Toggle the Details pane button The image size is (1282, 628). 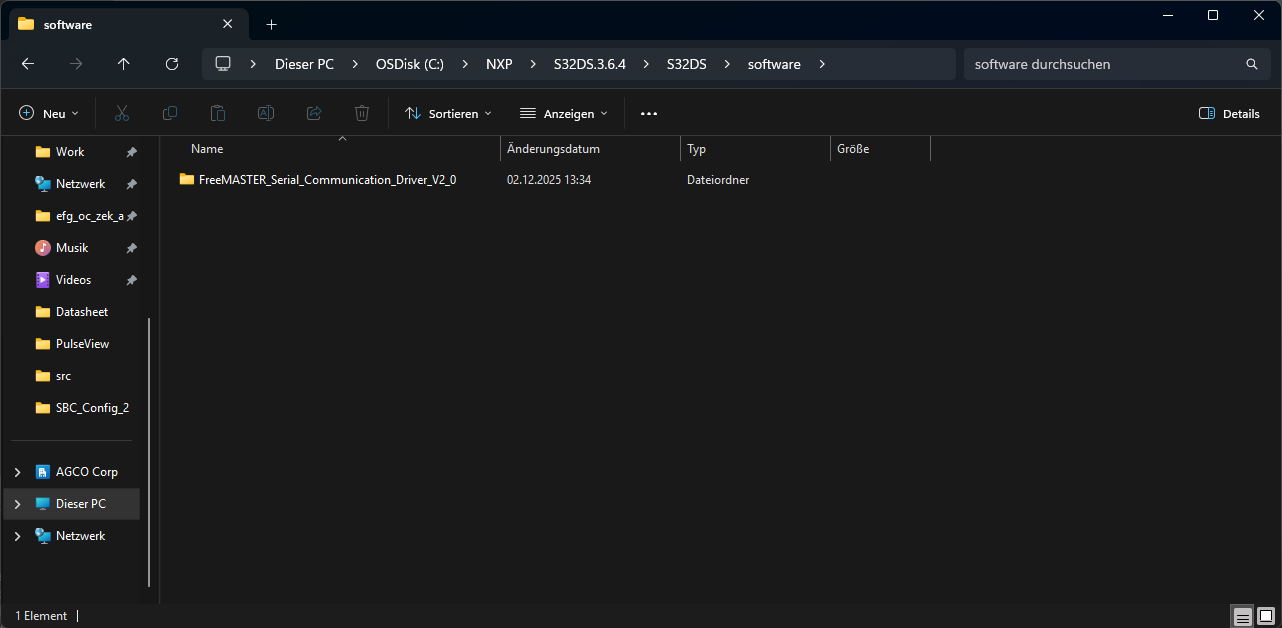tap(1229, 113)
